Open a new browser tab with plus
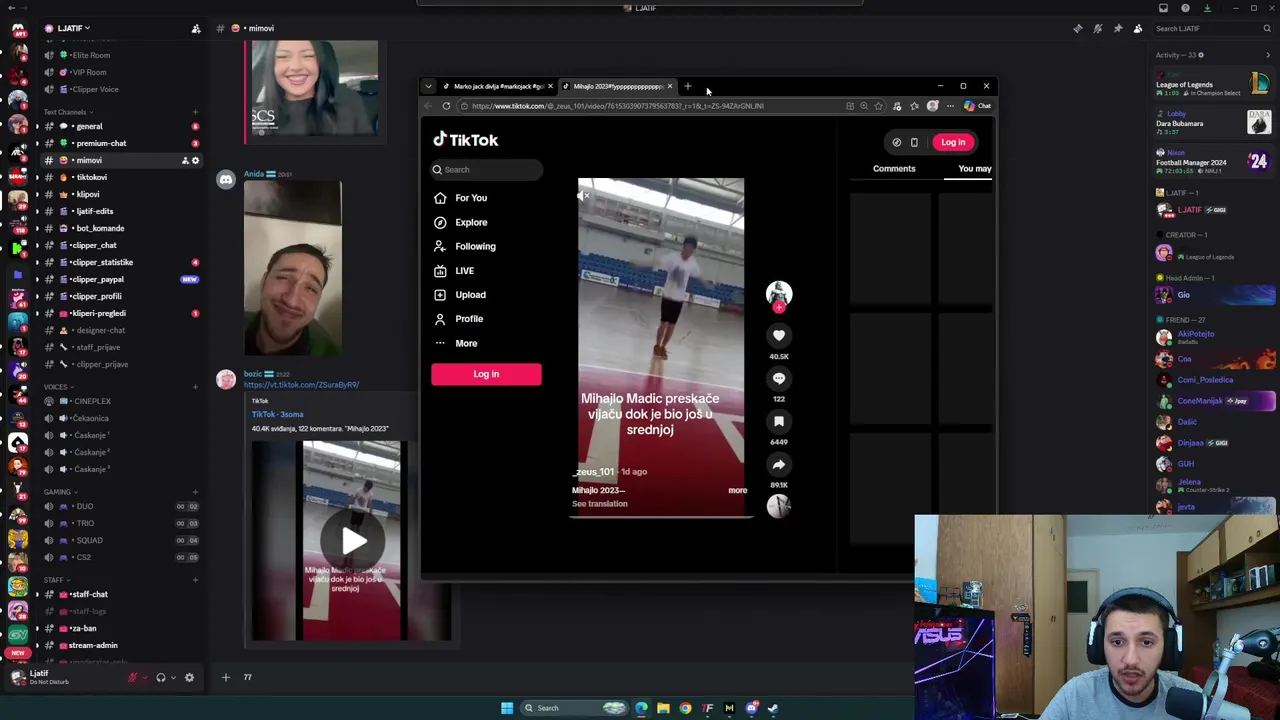This screenshot has width=1280, height=720. pyautogui.click(x=688, y=86)
